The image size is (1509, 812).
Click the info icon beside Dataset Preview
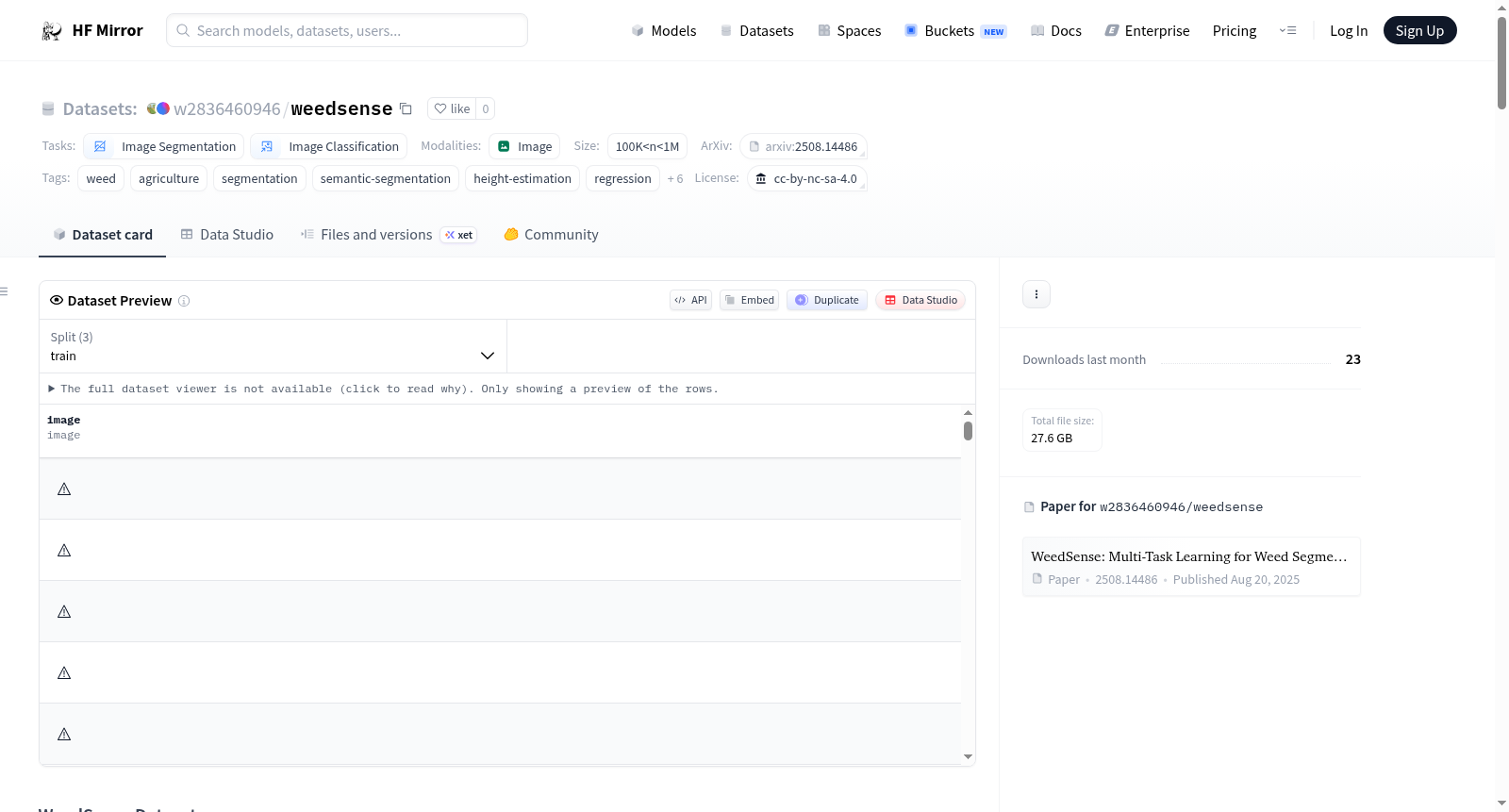pyautogui.click(x=184, y=301)
